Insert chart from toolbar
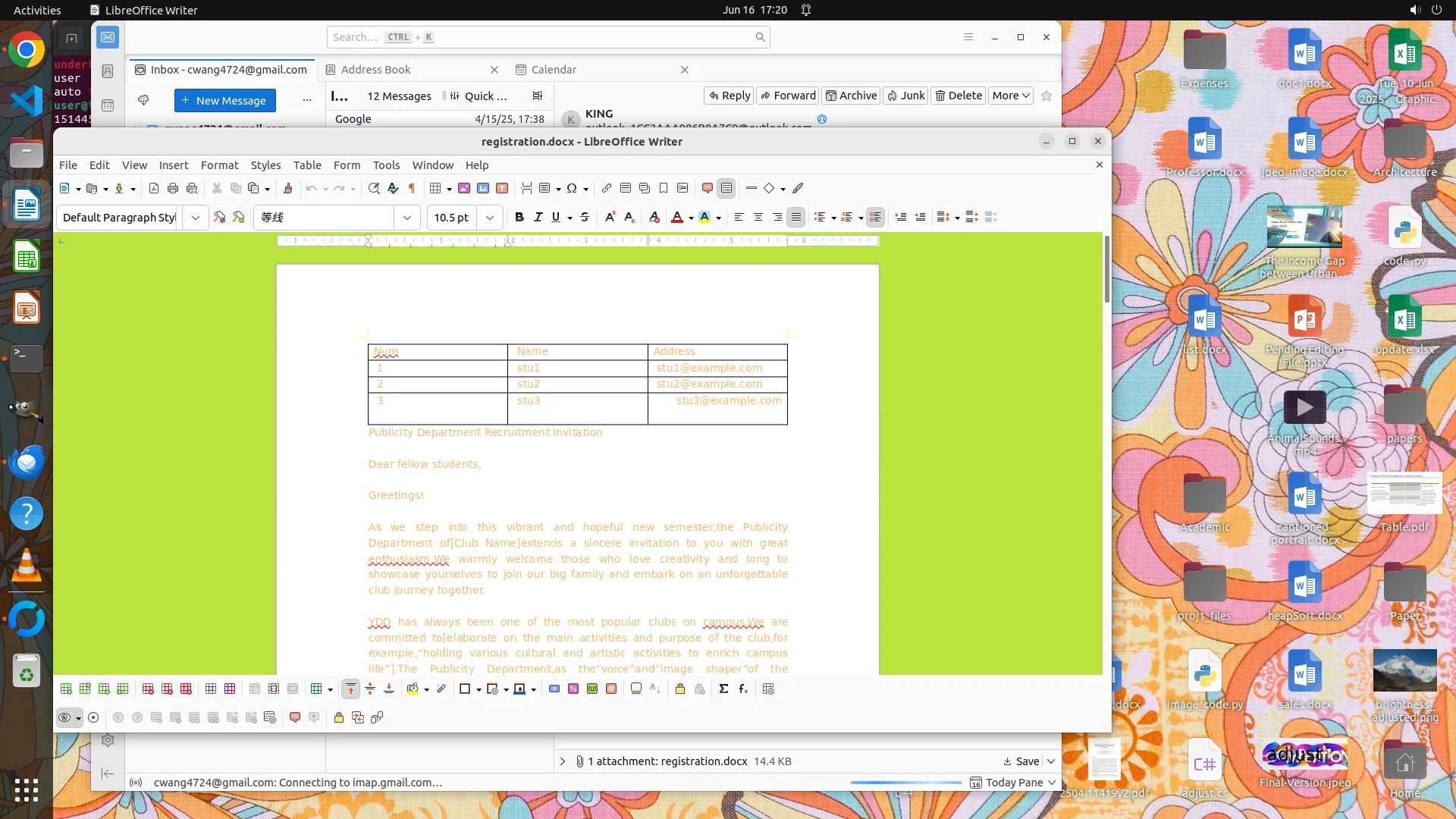 pos(483,188)
